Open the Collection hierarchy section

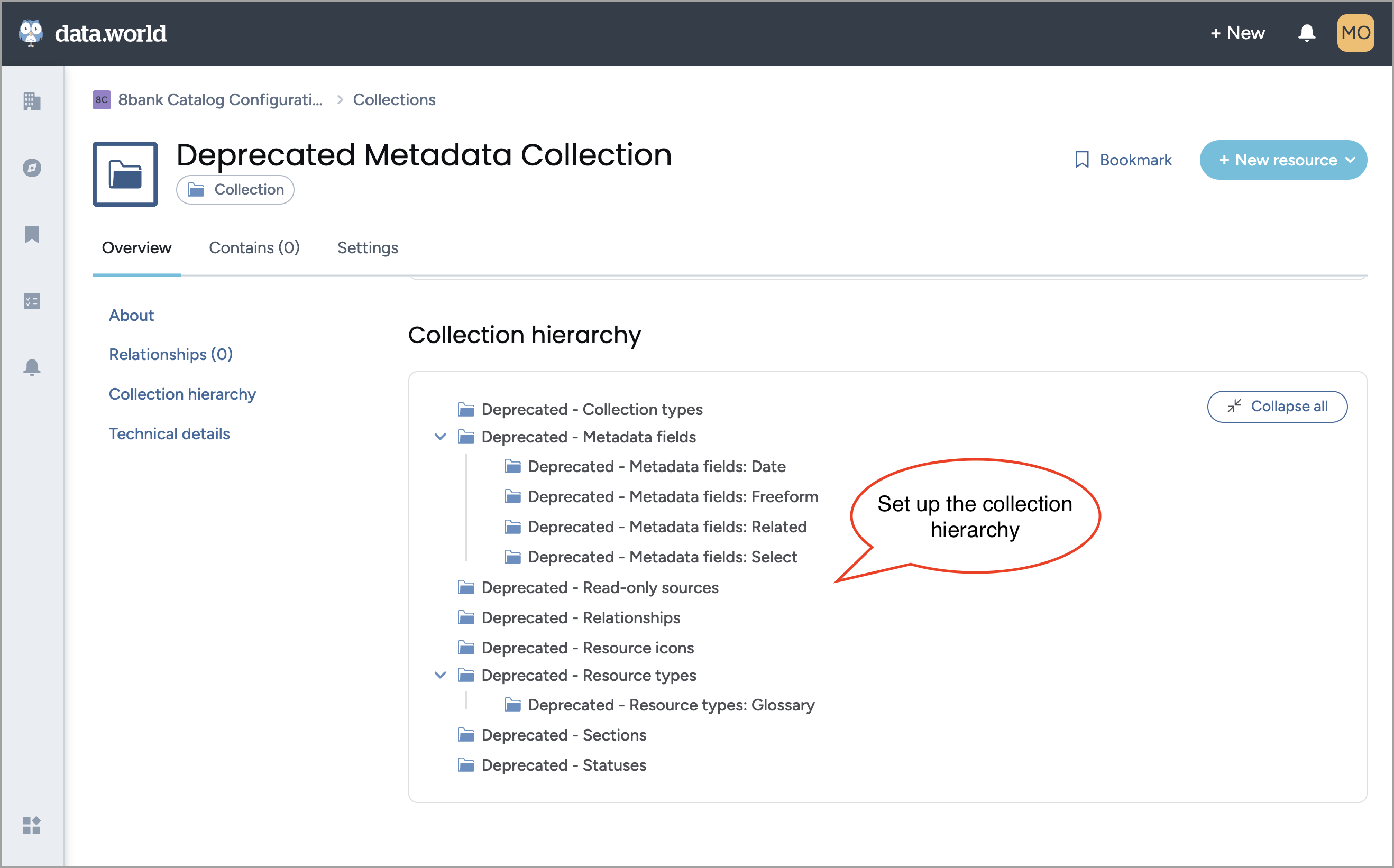coord(183,394)
